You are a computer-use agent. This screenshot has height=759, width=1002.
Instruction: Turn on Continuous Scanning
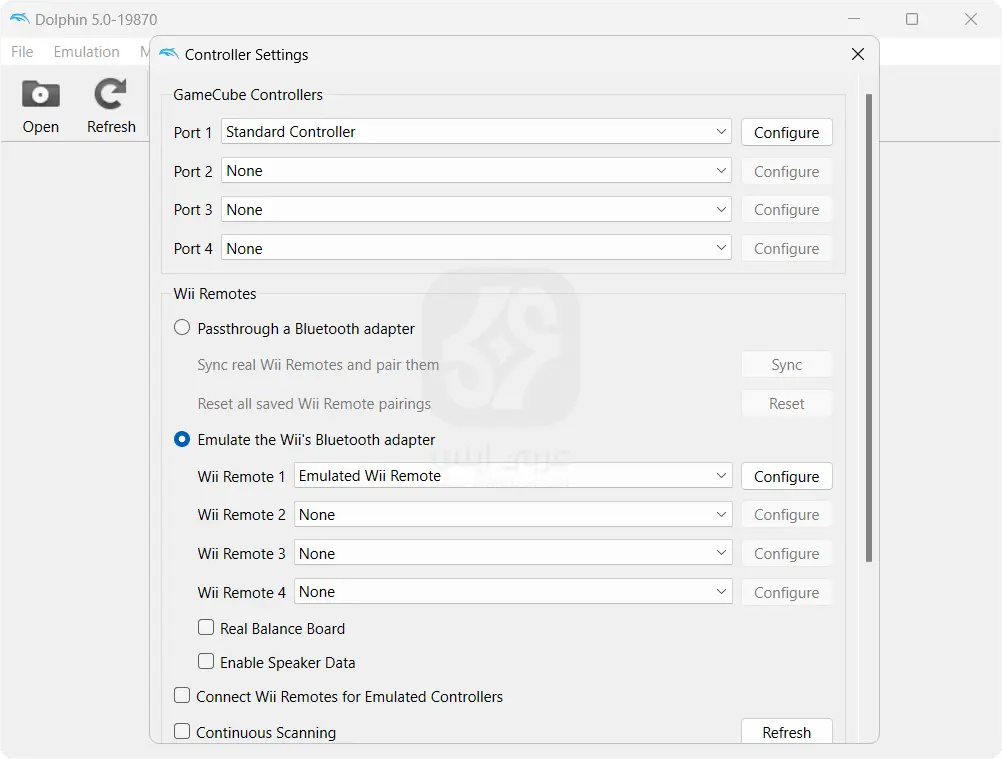click(182, 732)
